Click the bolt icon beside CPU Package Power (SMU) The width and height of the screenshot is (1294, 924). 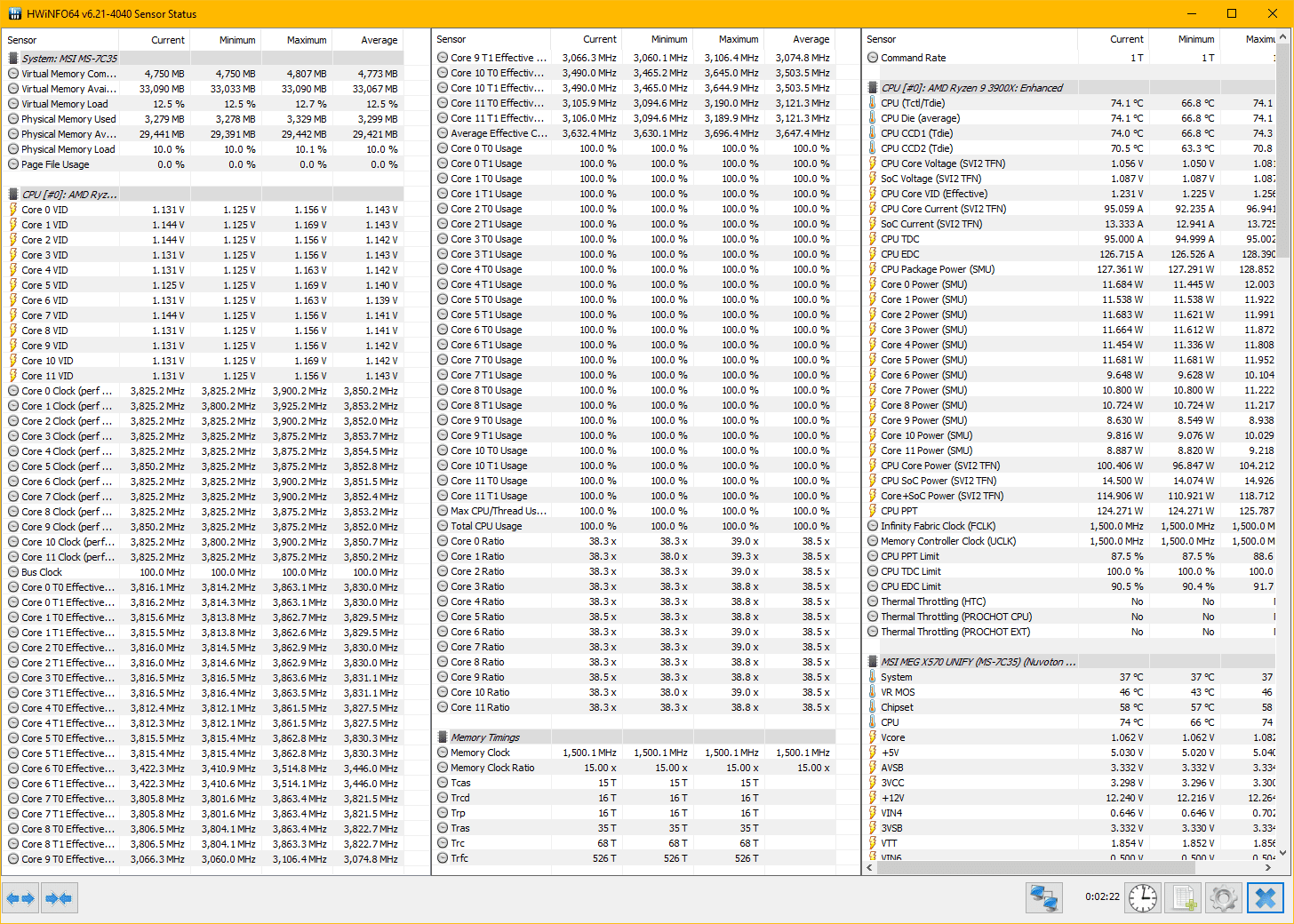[873, 269]
